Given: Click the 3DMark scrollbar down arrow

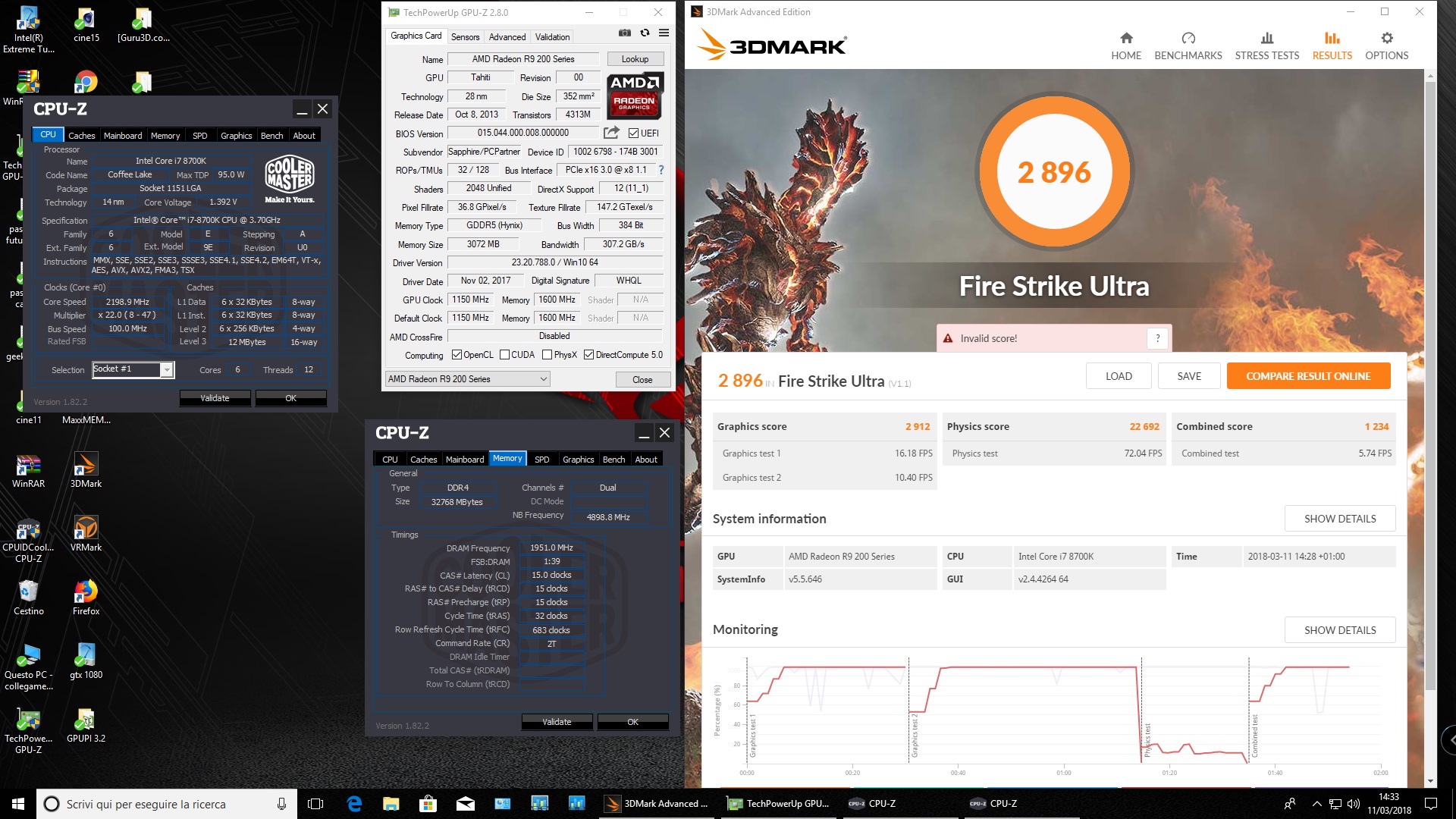Looking at the screenshot, I should pos(1430,781).
